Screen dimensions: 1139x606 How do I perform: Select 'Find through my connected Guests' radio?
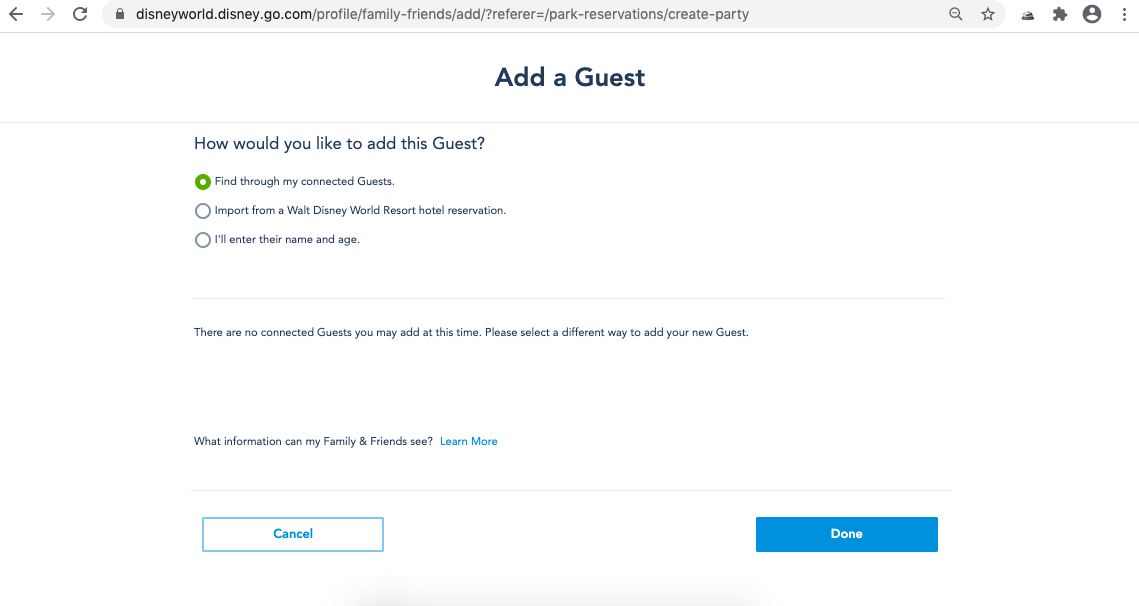tap(203, 182)
